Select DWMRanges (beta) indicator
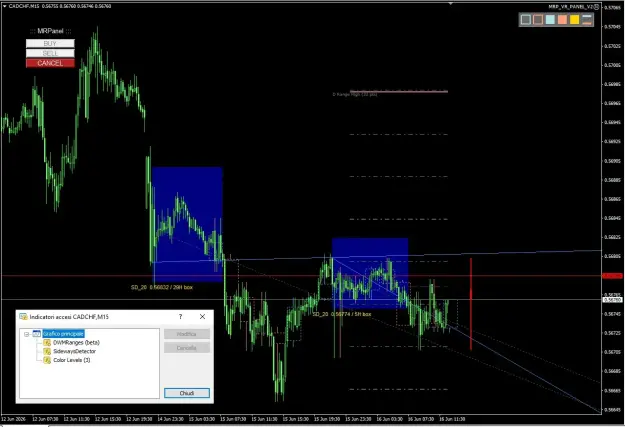The width and height of the screenshot is (625, 427). click(x=76, y=342)
